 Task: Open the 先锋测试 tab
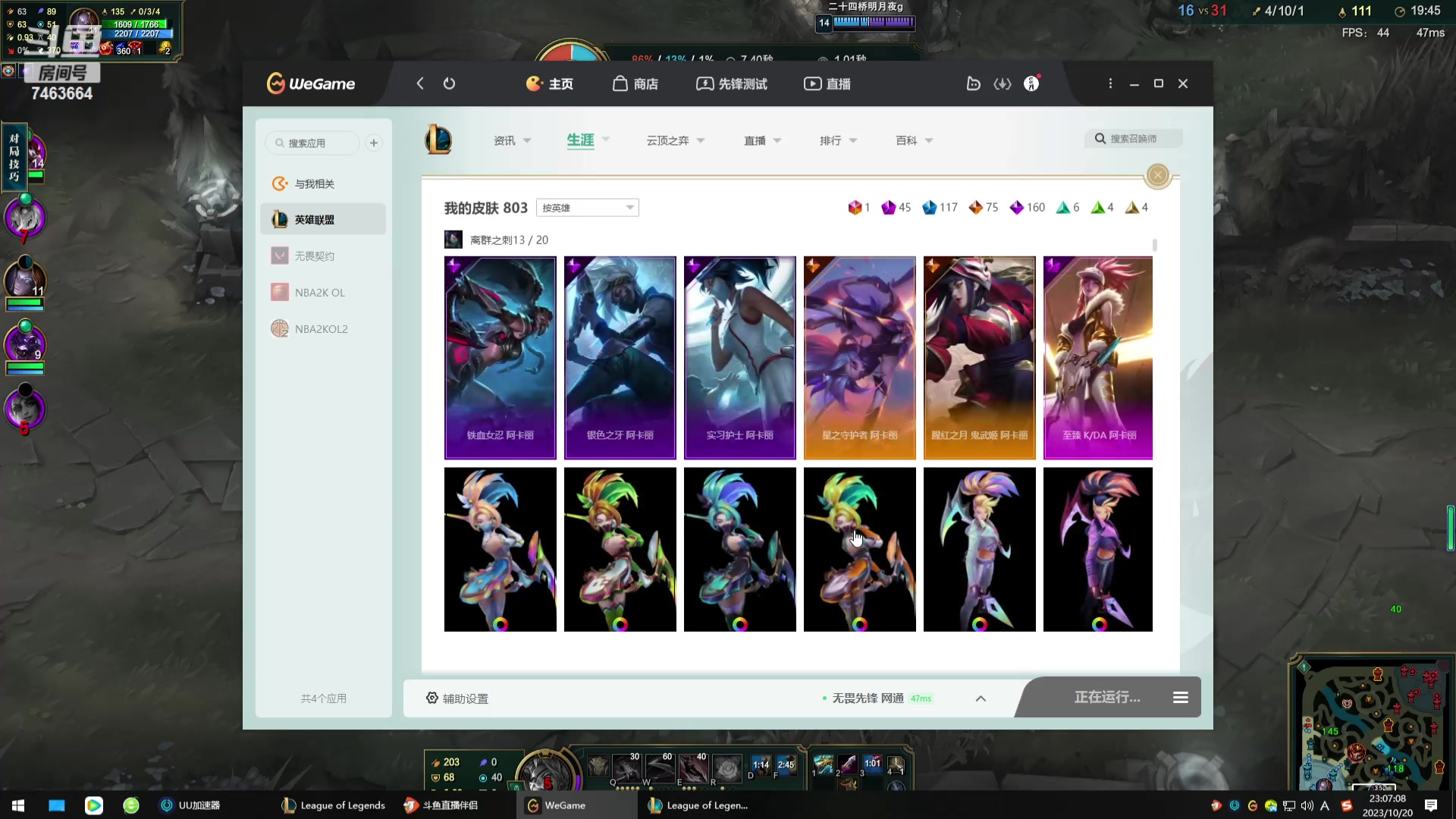click(732, 83)
